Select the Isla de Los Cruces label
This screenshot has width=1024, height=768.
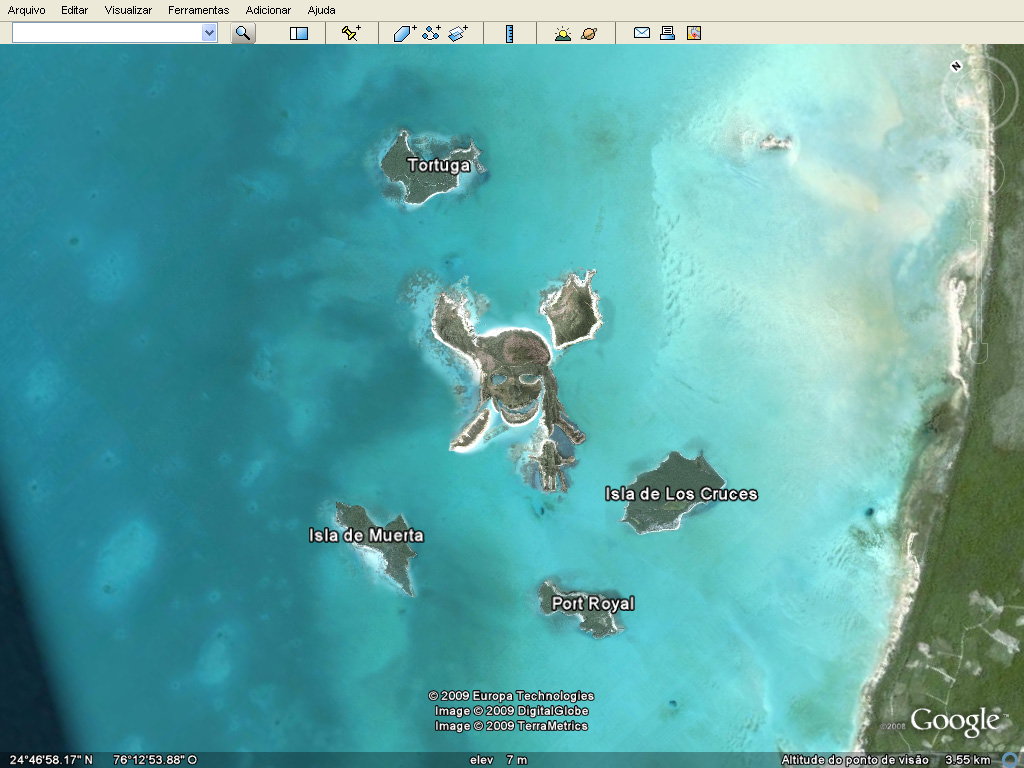pos(681,494)
